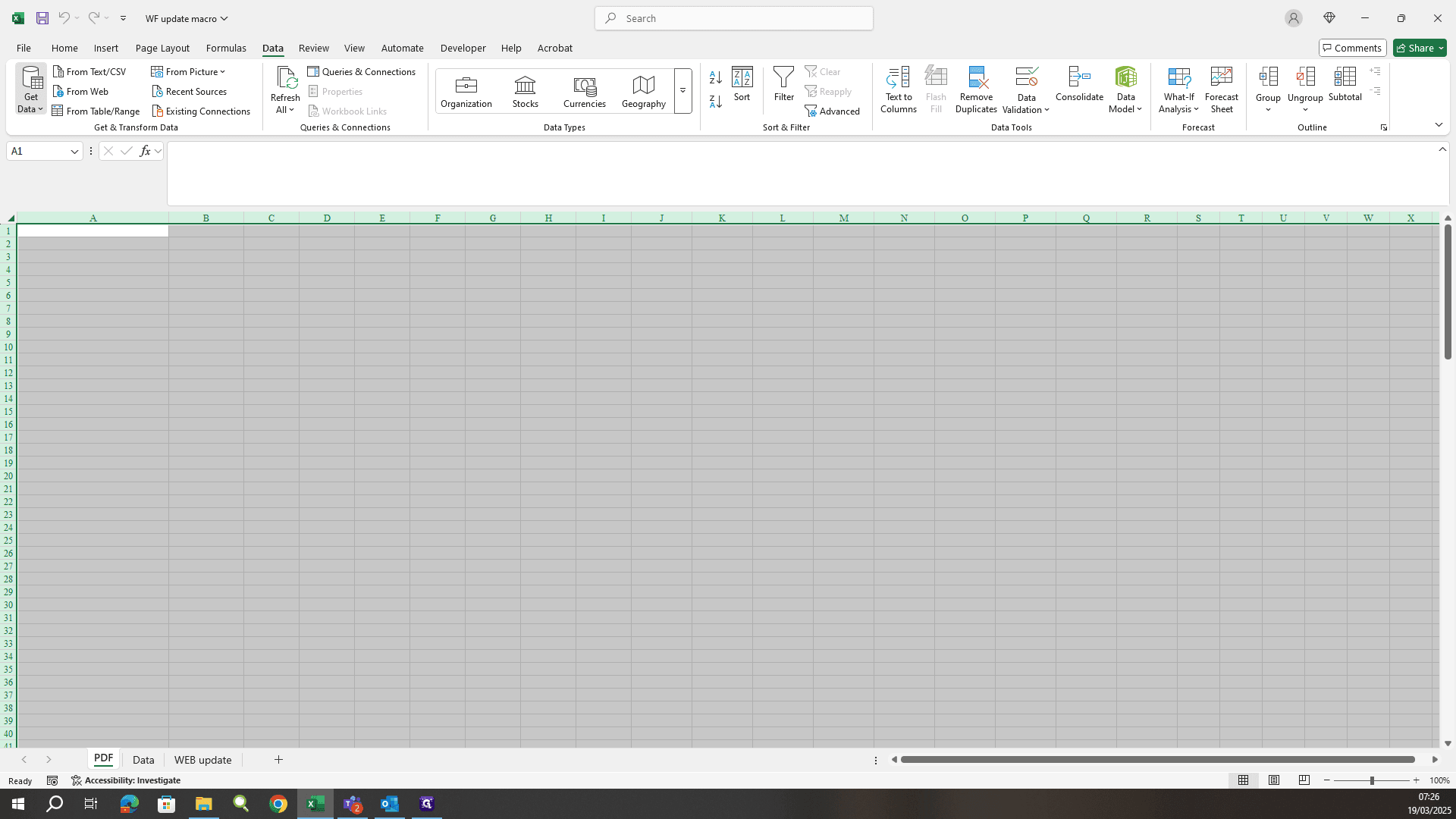Open the Sort dialog
This screenshot has width=1456, height=819.
tap(742, 84)
